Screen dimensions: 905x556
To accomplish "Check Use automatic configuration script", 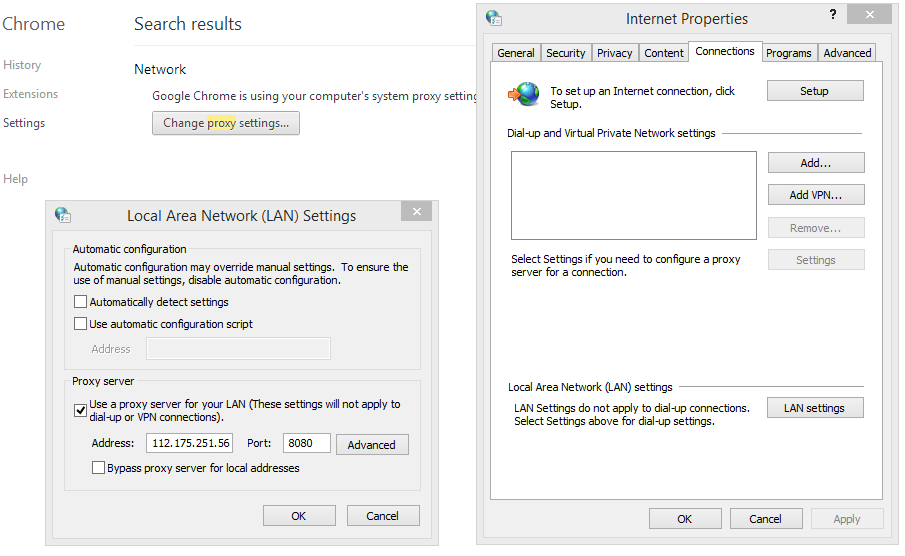I will tap(81, 324).
